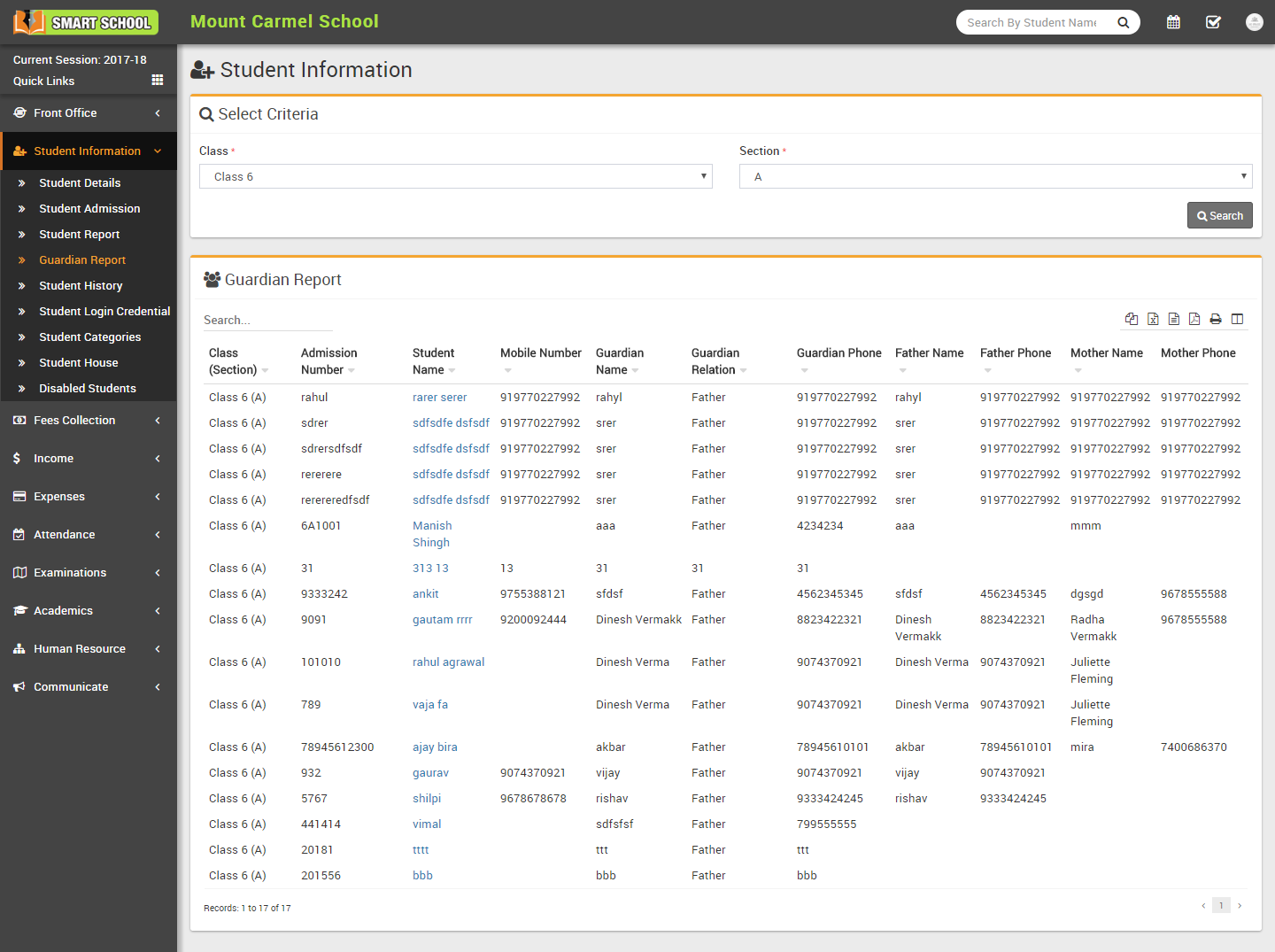Open the Class dropdown showing Class 6

[x=455, y=176]
